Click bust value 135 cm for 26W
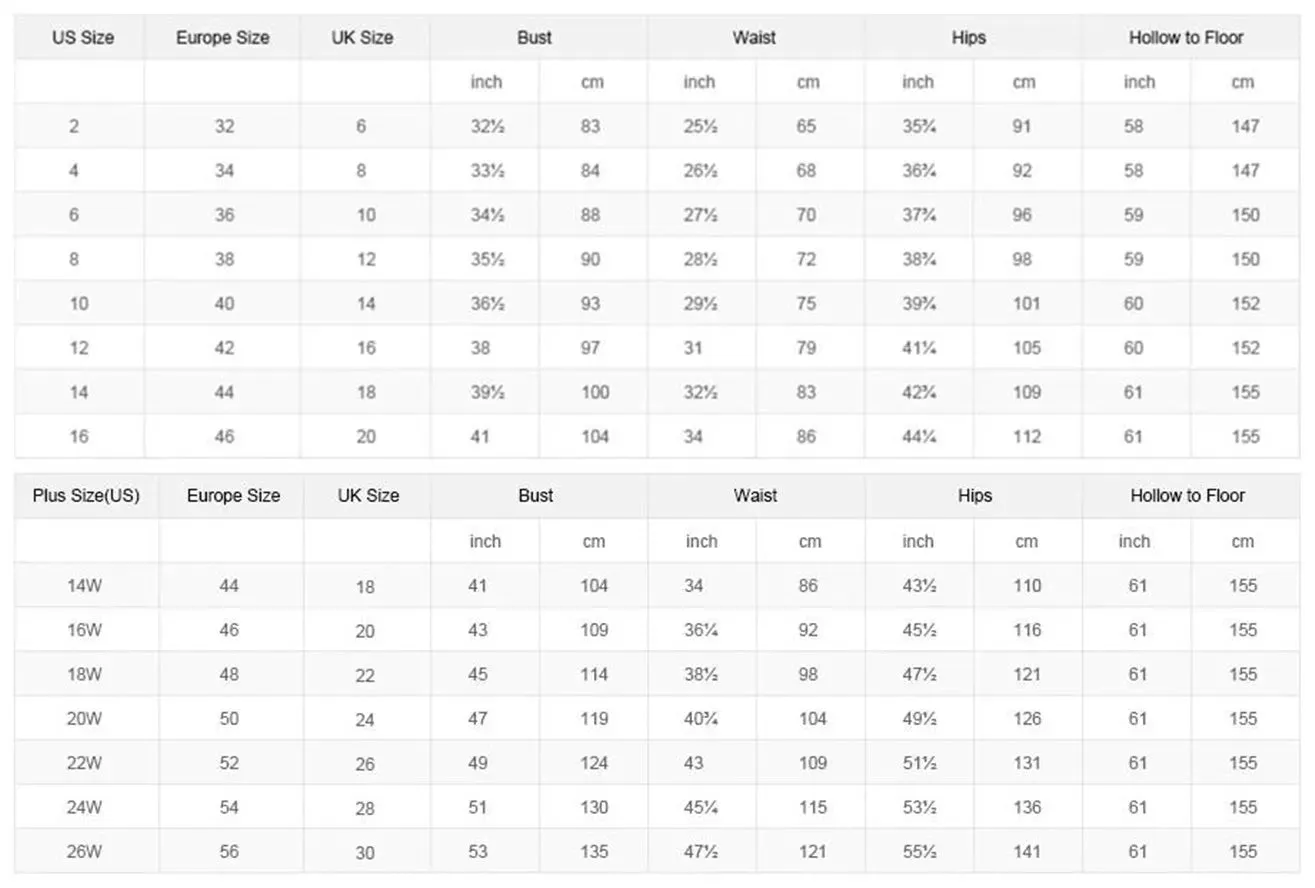Viewport: 1315px width, 888px height. (x=594, y=852)
